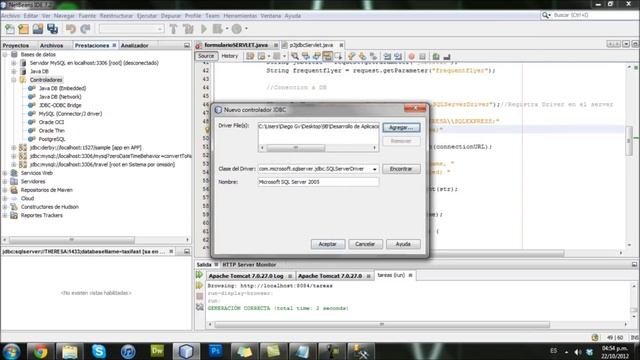Open the Archivo menu
The width and height of the screenshot is (640, 360).
(x=11, y=16)
